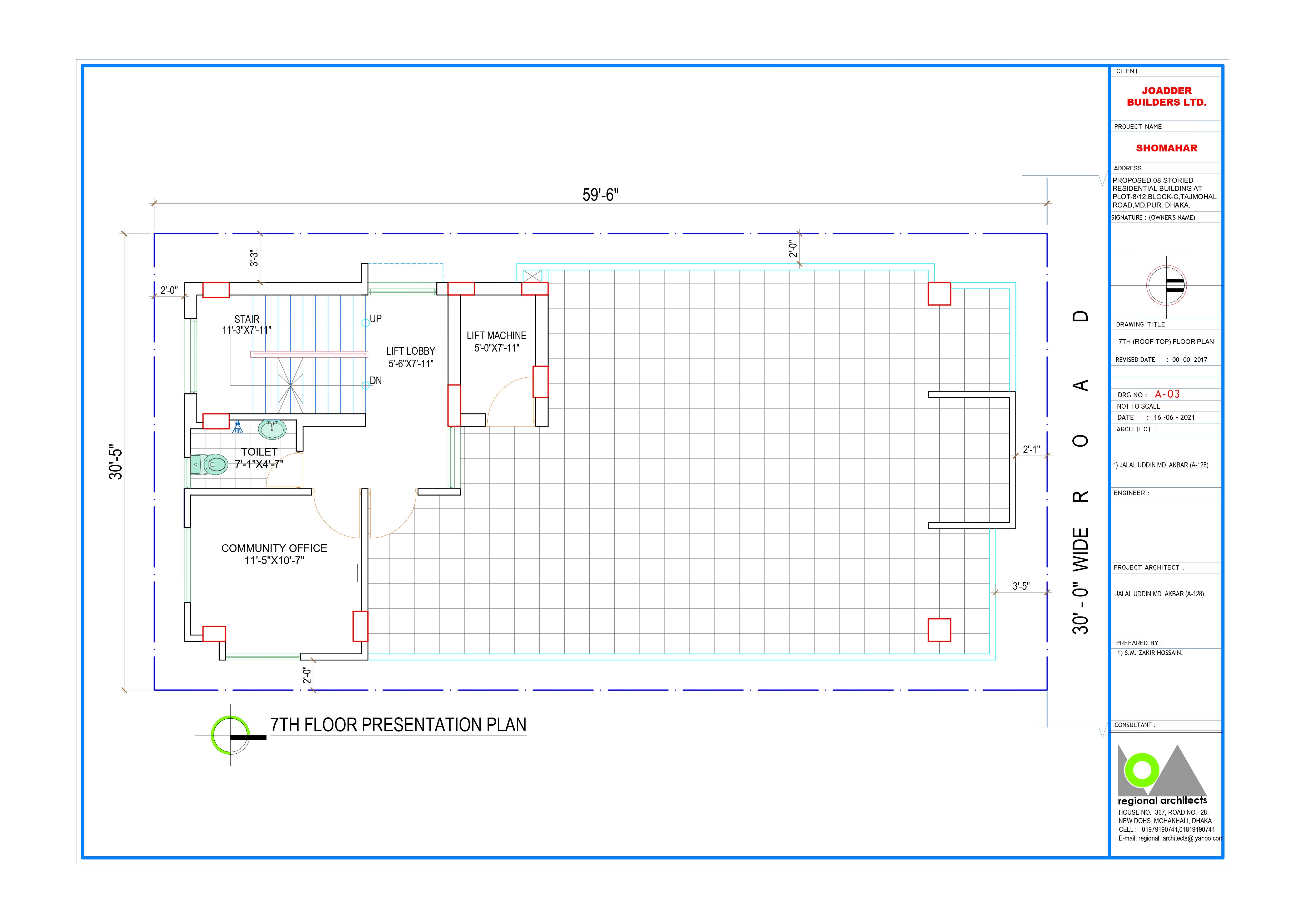Click the north direction compass symbol
The width and height of the screenshot is (1307, 924).
click(1166, 285)
